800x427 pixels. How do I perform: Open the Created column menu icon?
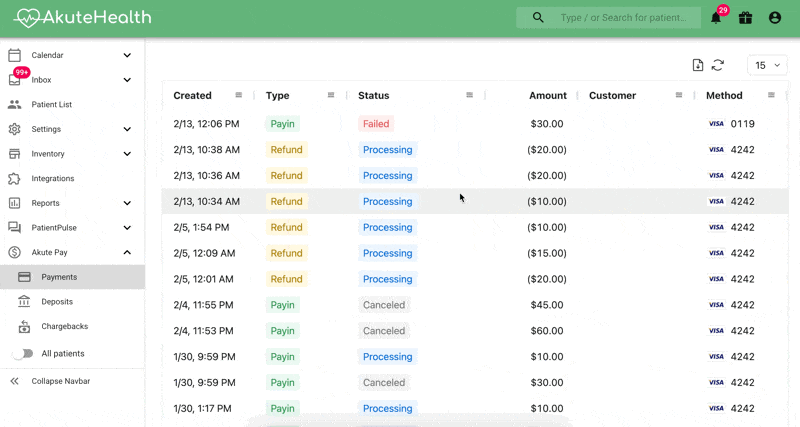[x=238, y=95]
